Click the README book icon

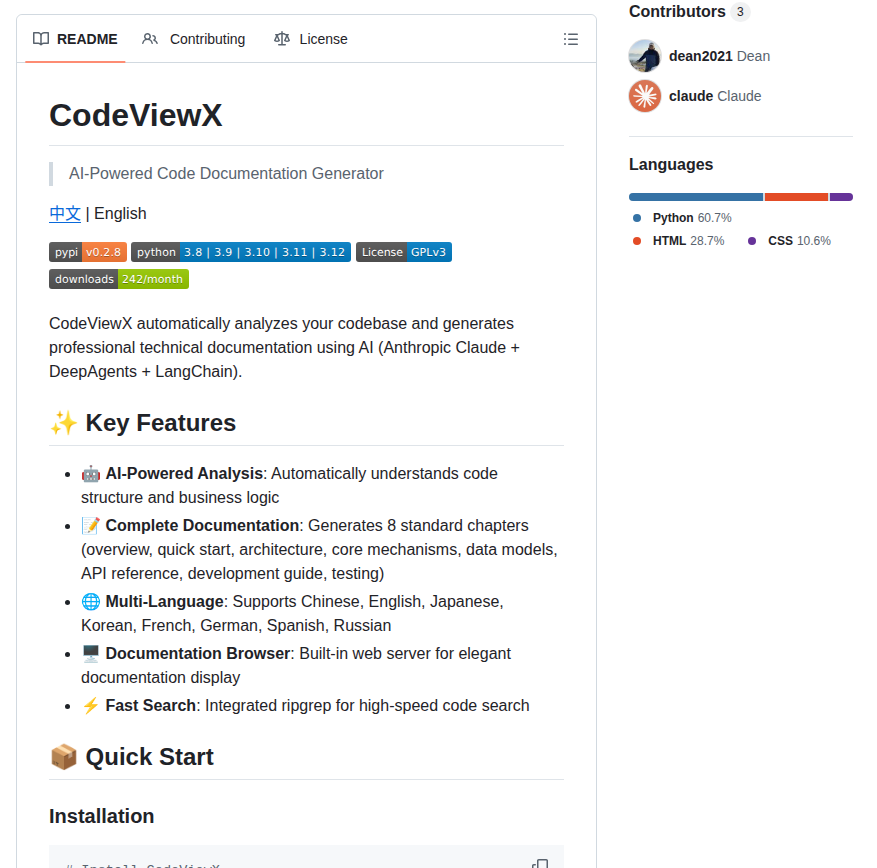[x=40, y=39]
